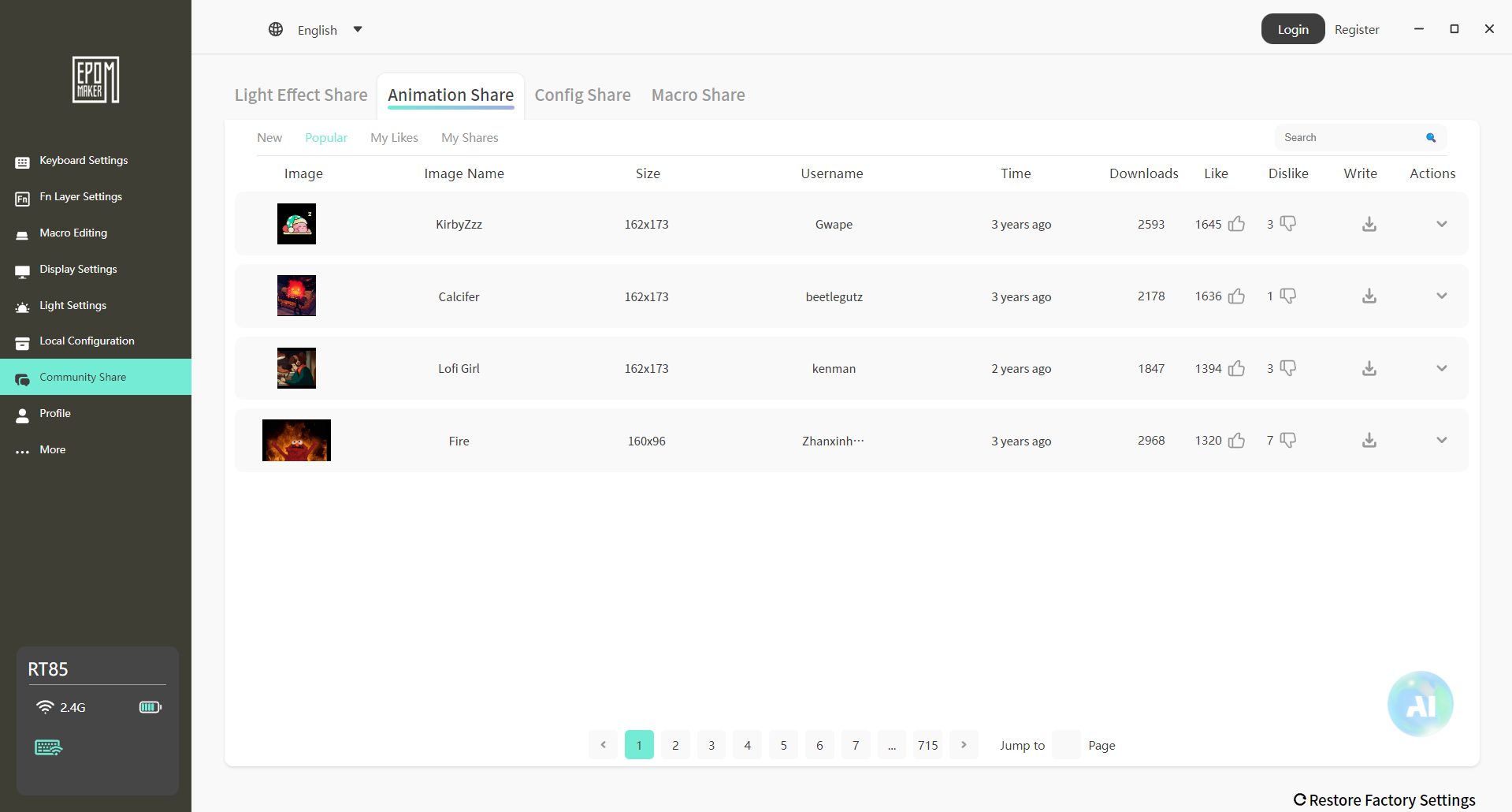Like the Calcifer animation with thumbs up
This screenshot has width=1512, height=812.
pos(1236,296)
